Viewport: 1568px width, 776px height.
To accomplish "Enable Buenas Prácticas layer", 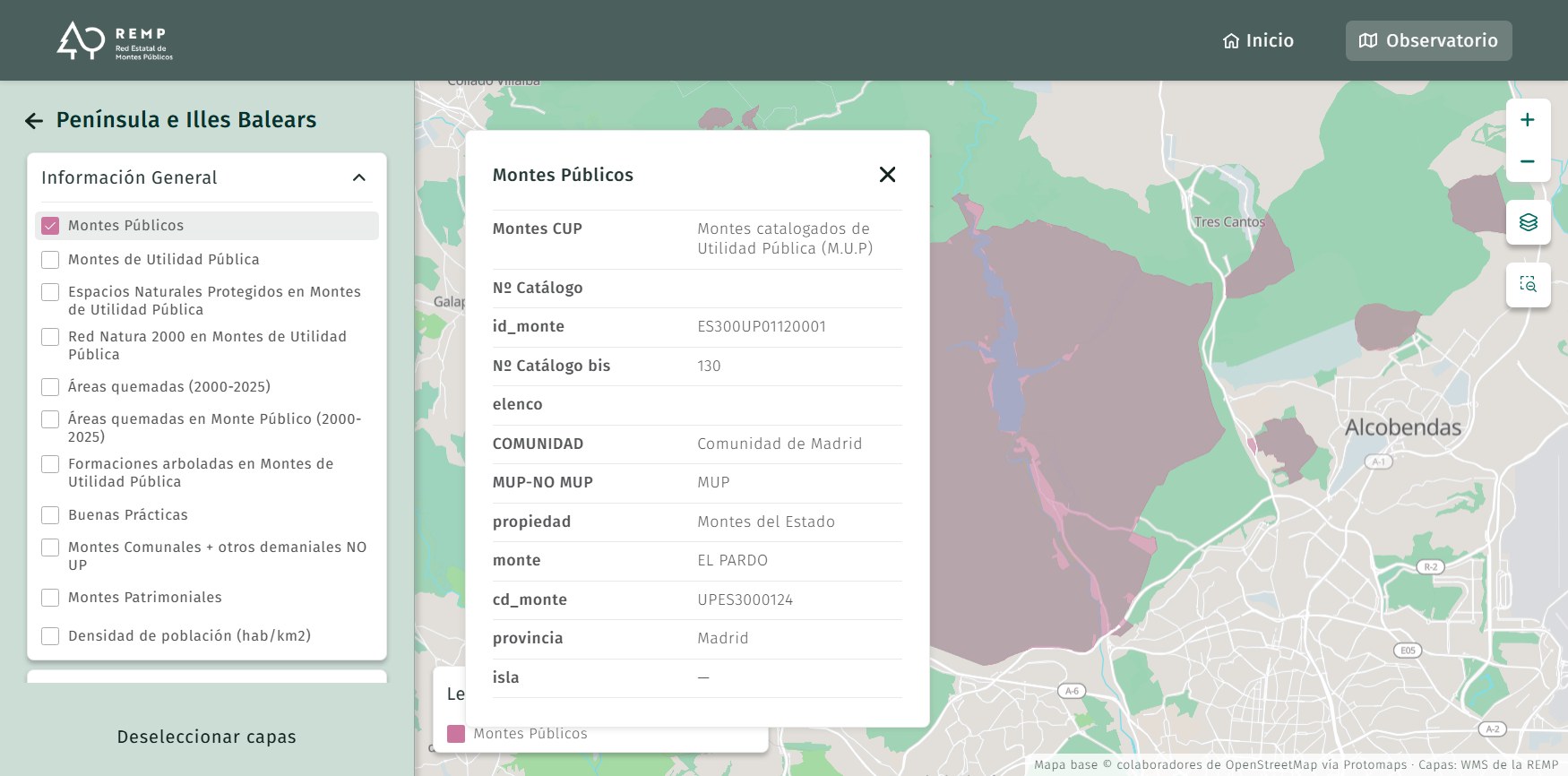I will point(50,515).
